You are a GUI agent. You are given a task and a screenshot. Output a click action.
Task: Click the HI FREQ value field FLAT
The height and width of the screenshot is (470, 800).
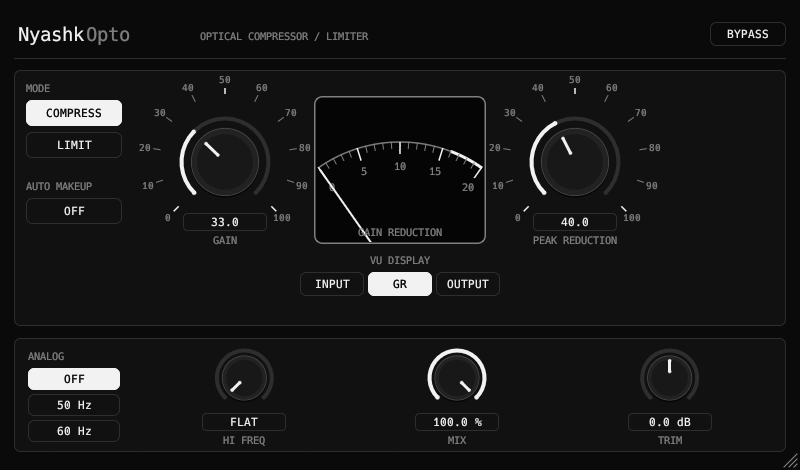pyautogui.click(x=244, y=422)
